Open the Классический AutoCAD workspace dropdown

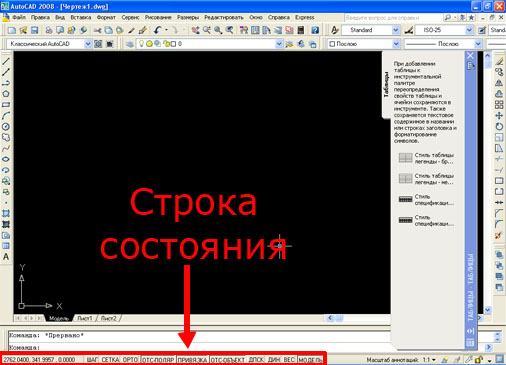tap(88, 44)
